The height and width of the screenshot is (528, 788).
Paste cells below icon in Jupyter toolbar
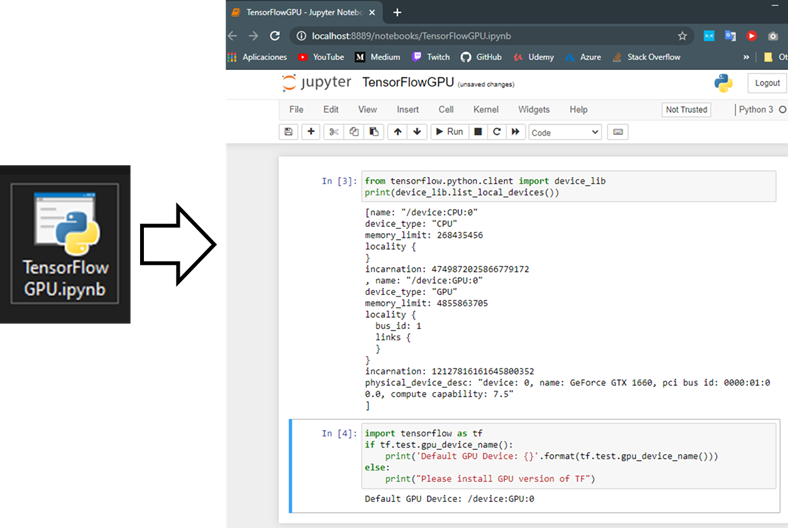[x=374, y=132]
